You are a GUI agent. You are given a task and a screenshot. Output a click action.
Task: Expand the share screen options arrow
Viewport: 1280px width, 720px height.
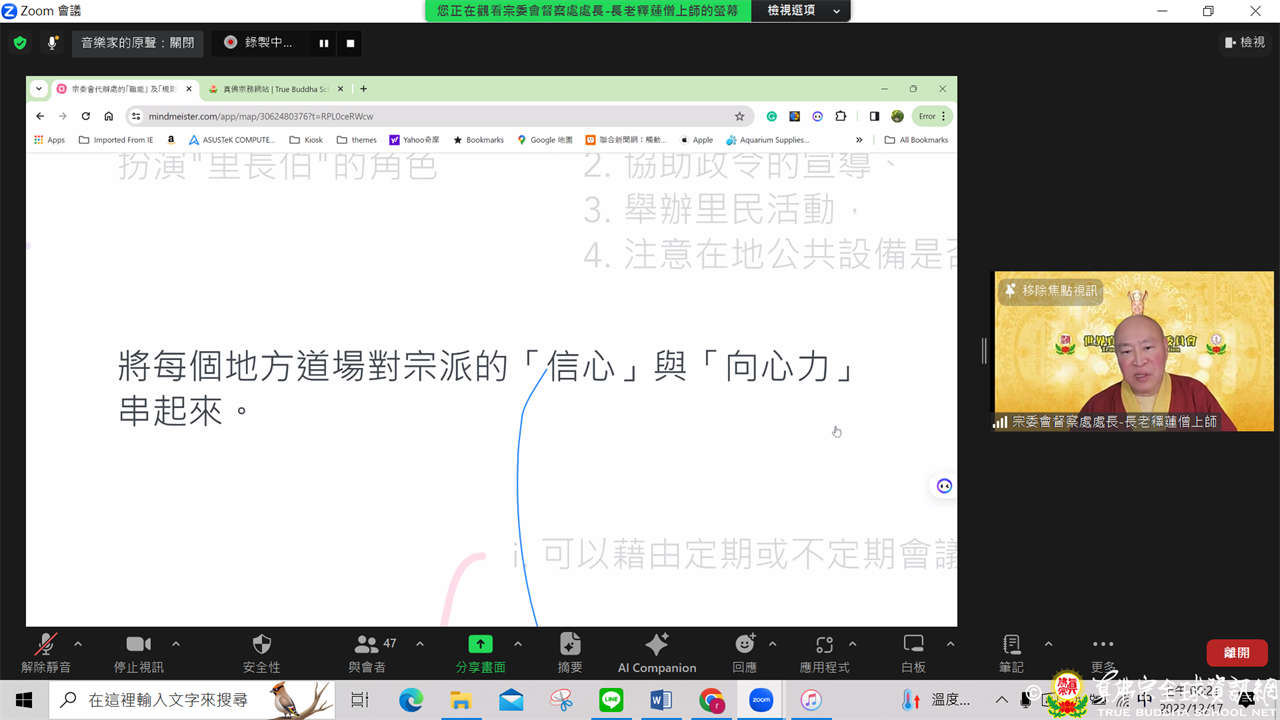point(517,644)
